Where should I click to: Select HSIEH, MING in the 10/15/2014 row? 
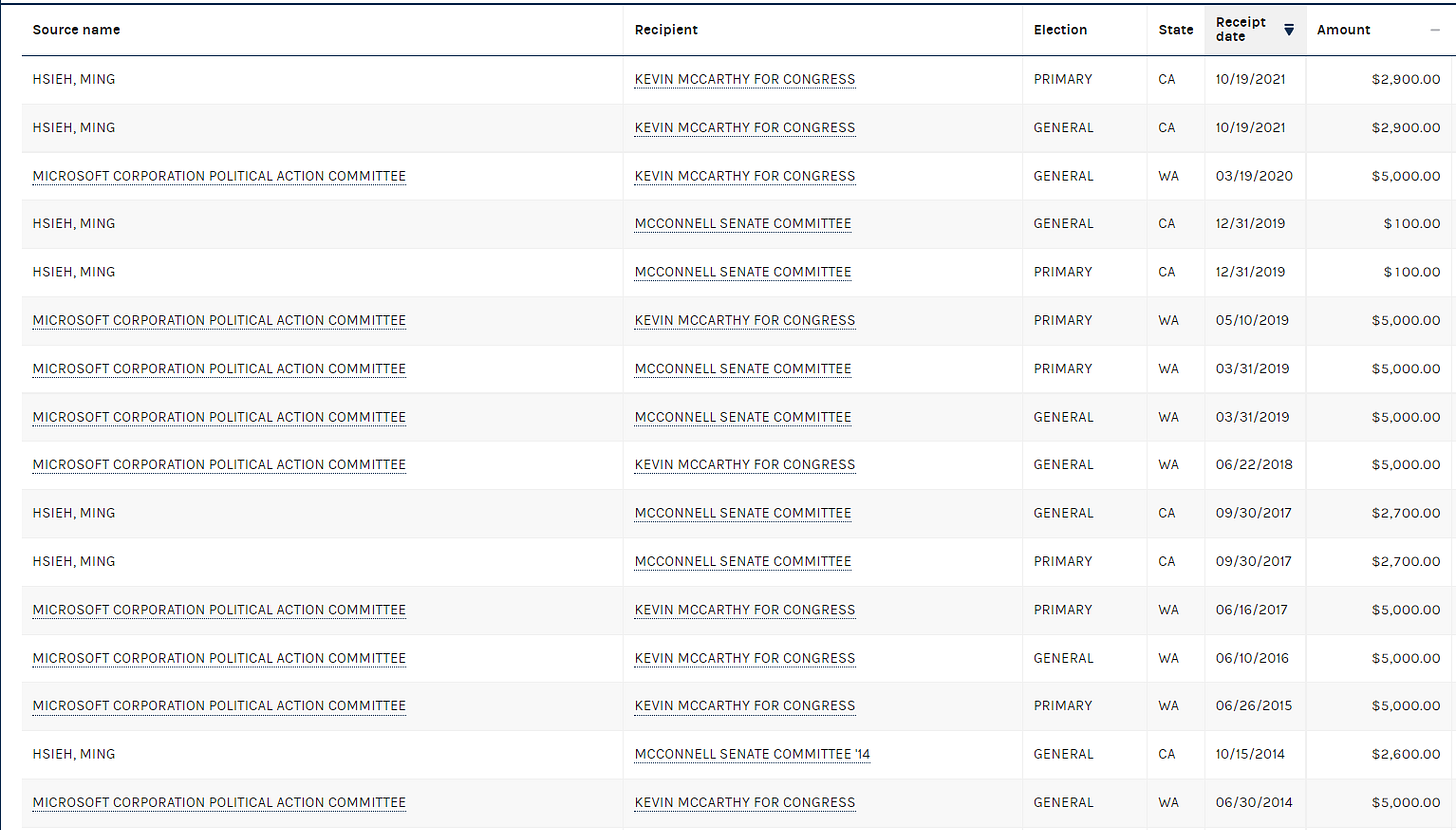tap(74, 754)
